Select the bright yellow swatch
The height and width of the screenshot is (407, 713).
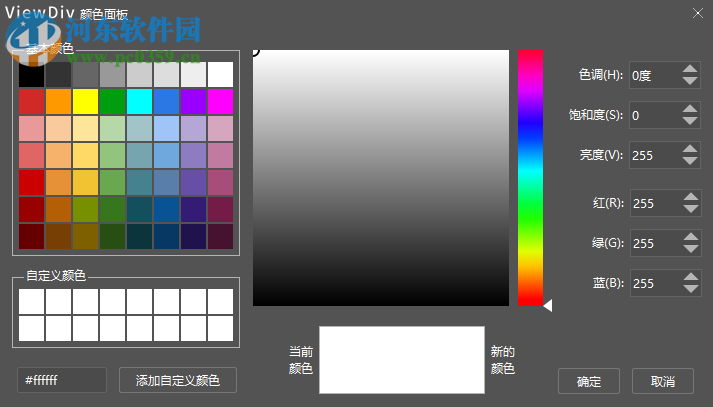click(x=85, y=101)
